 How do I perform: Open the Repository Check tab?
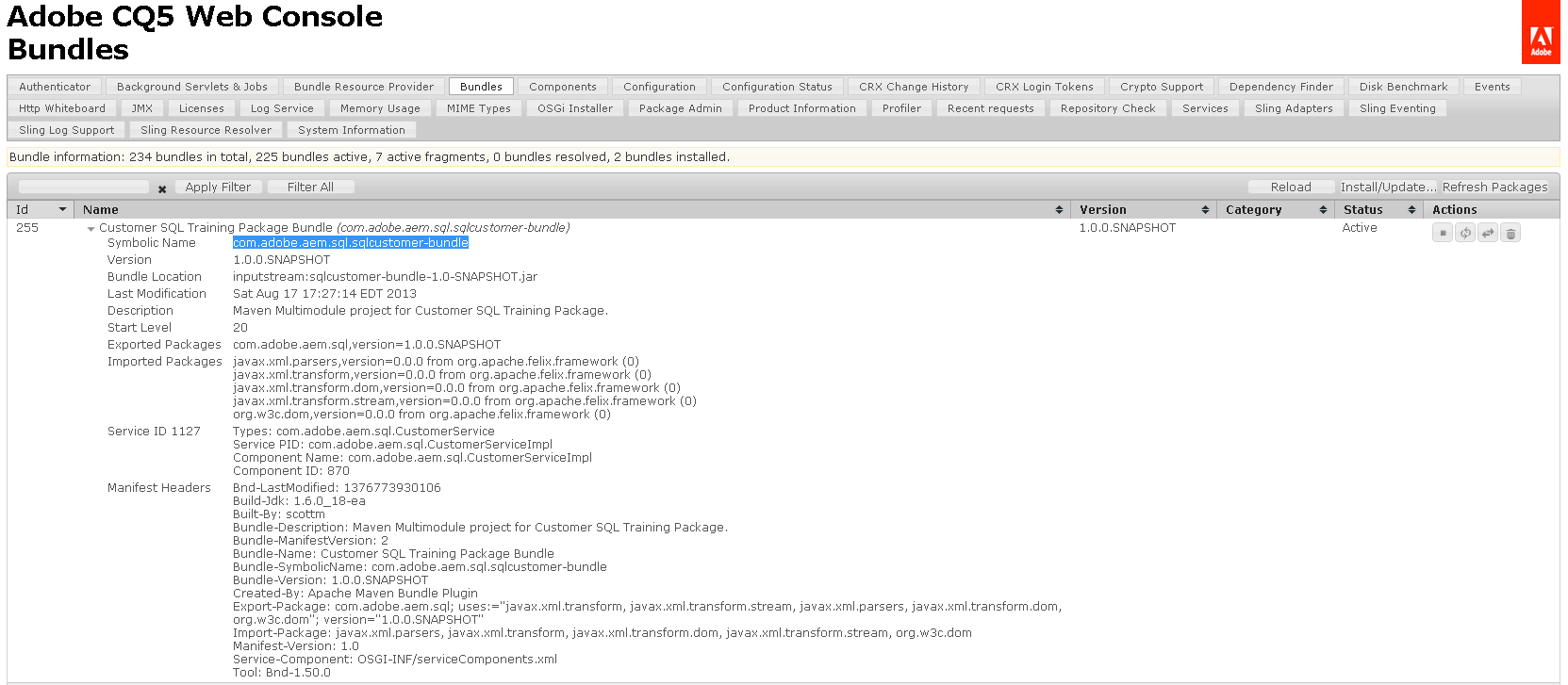tap(1108, 108)
